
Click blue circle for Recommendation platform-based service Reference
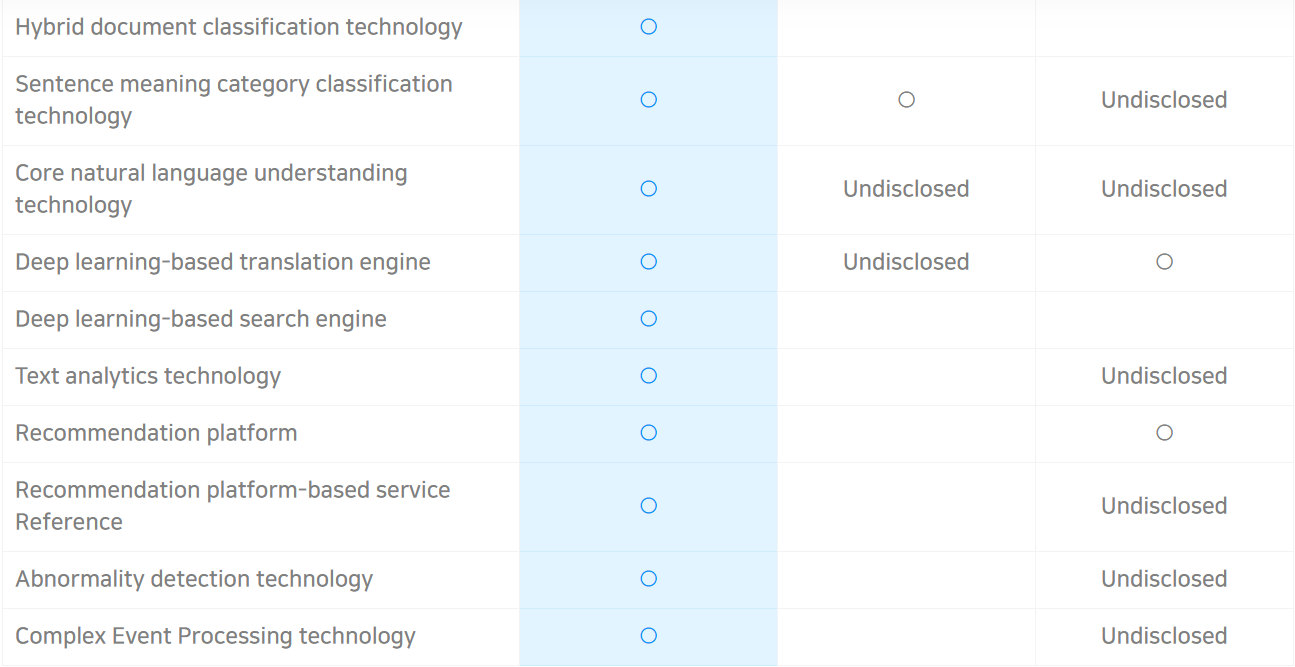click(x=648, y=506)
